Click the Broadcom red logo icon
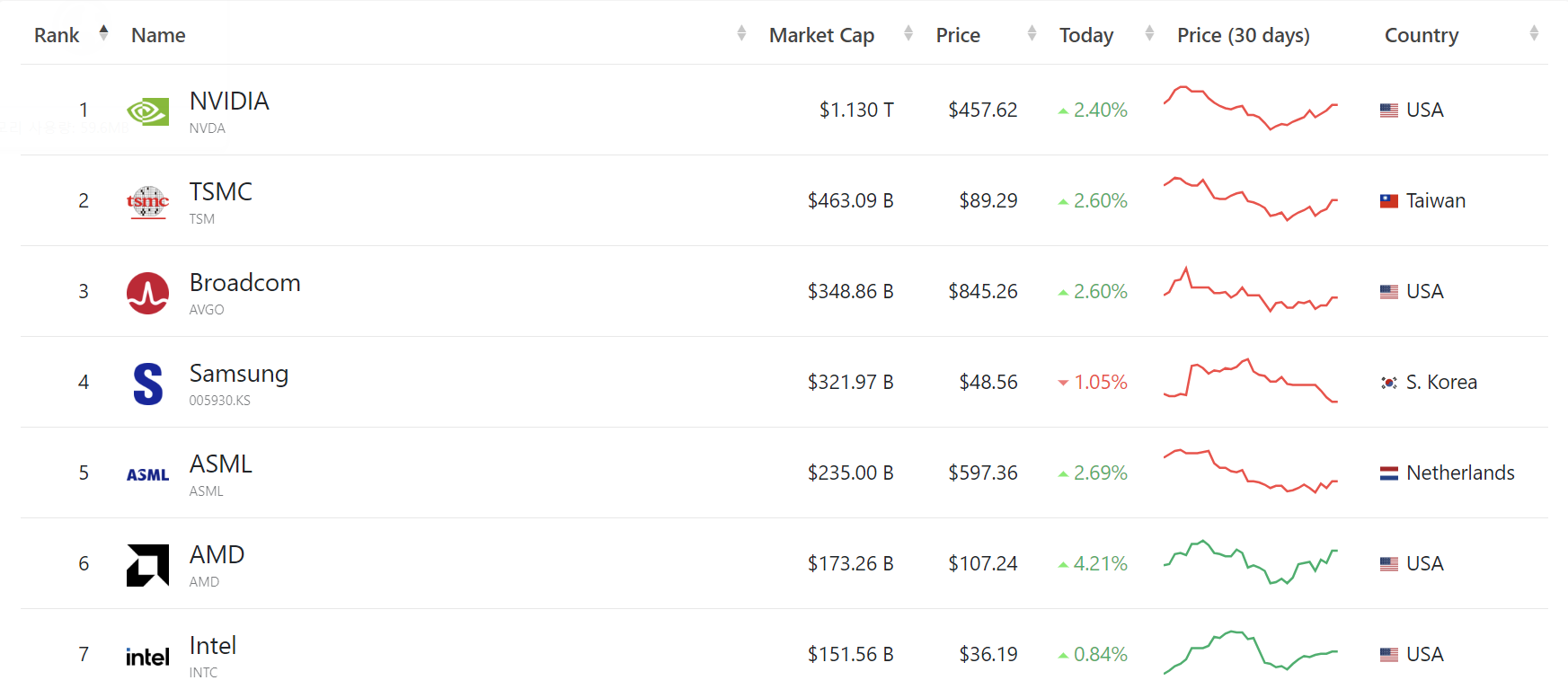Viewport: 1568px width, 698px height. click(147, 293)
